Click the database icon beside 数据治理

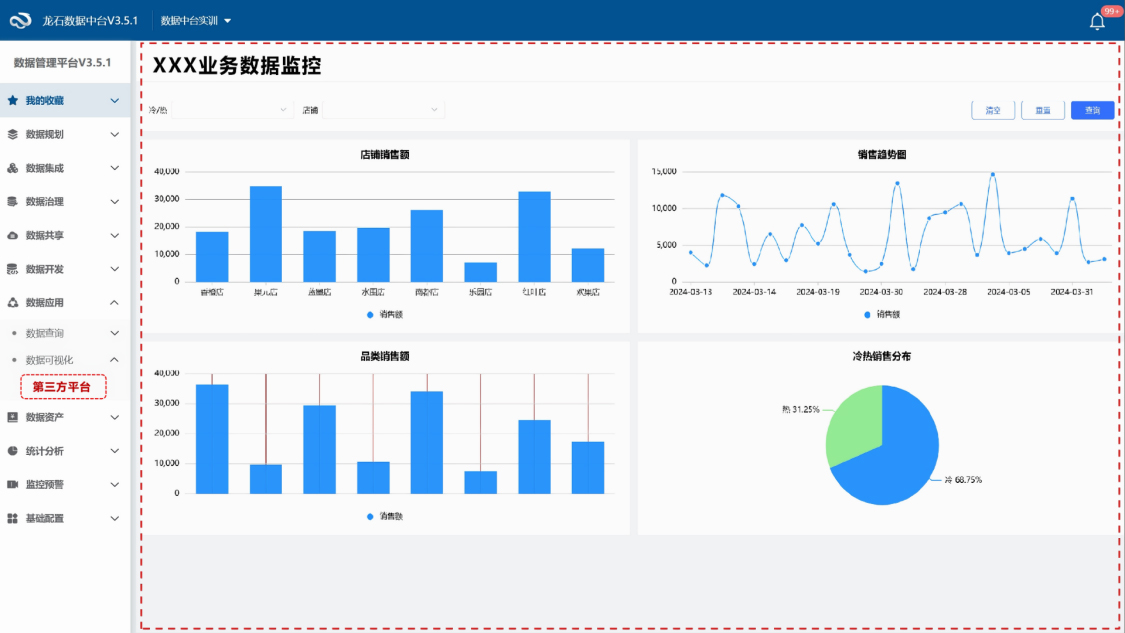click(x=12, y=201)
